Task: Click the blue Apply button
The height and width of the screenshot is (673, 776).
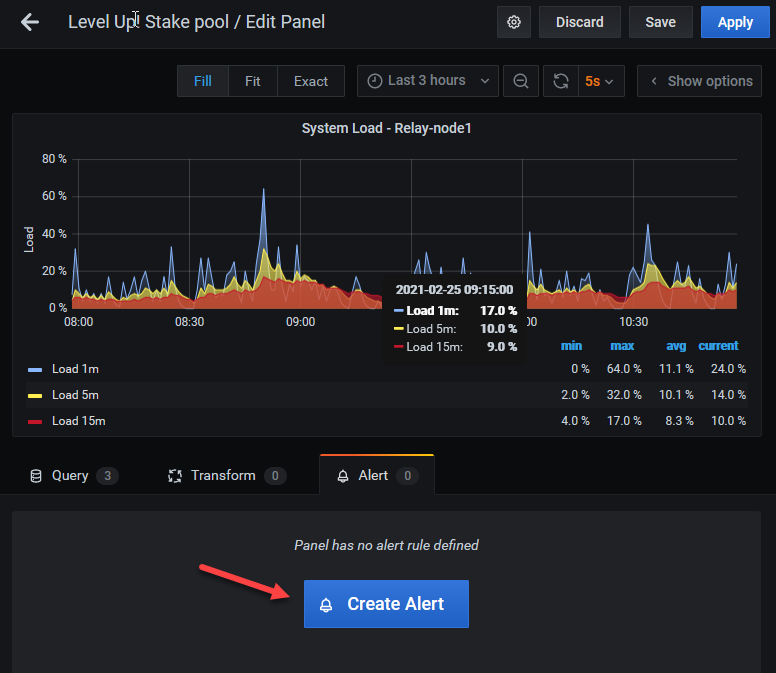Action: coord(735,22)
